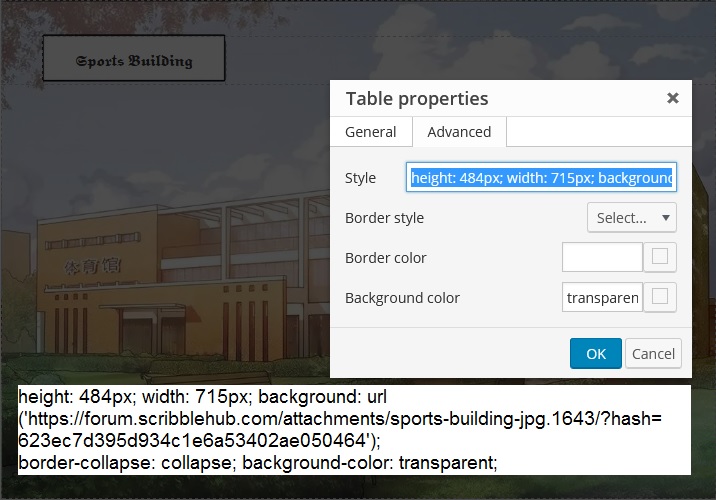Select the Advanced tab

459,132
